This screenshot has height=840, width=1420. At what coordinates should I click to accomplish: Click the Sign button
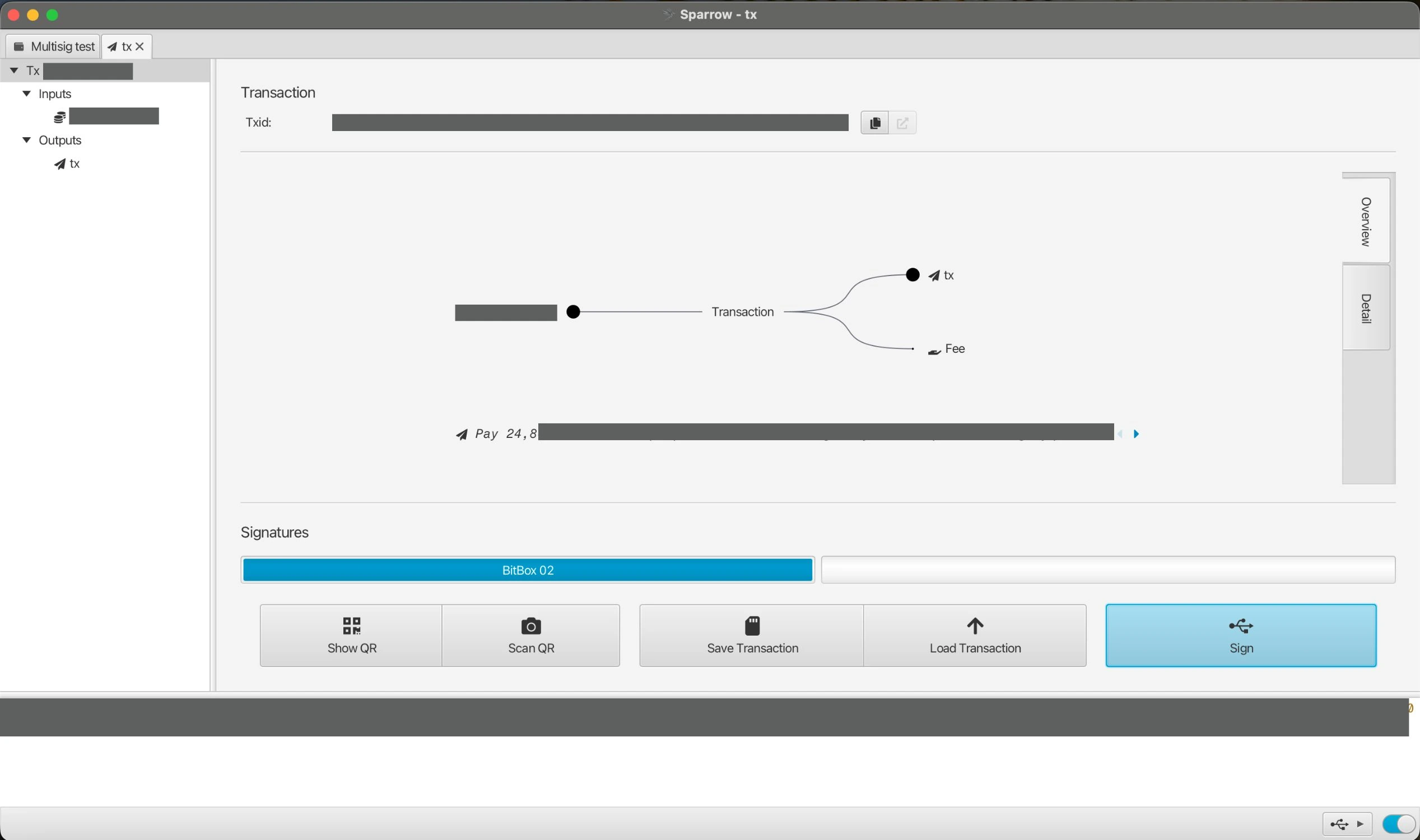[x=1240, y=635]
